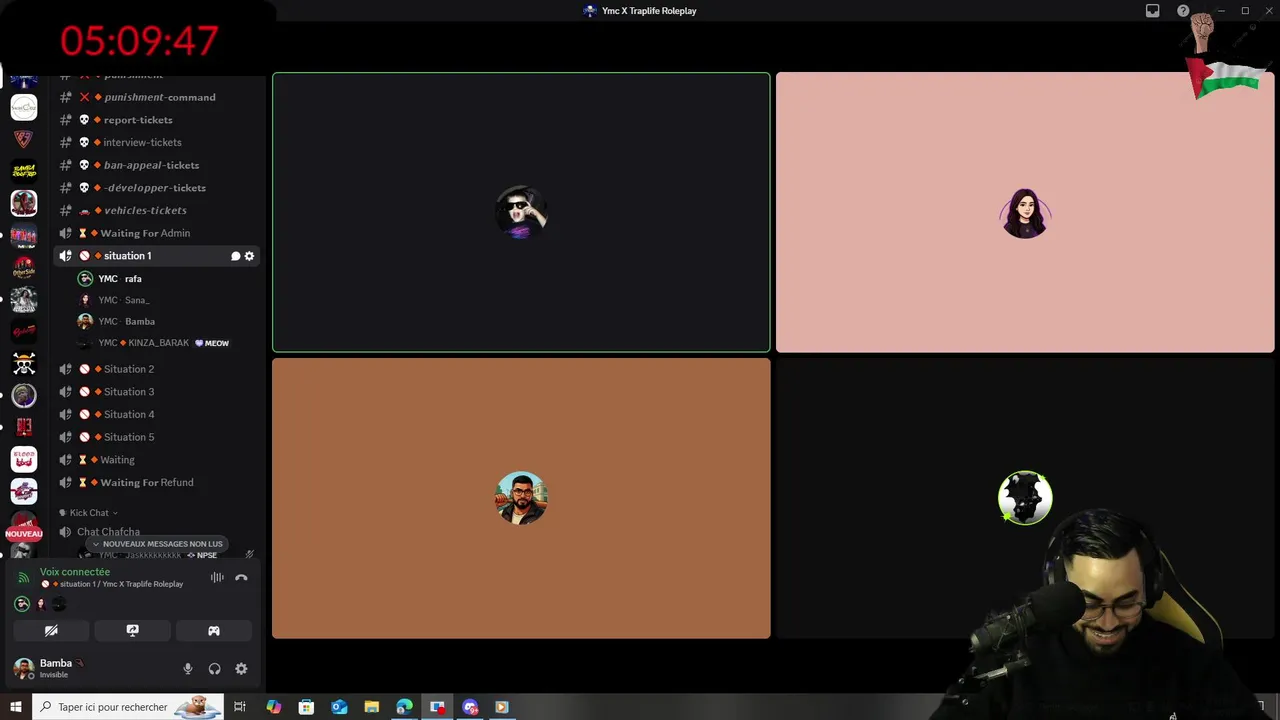Viewport: 1280px width, 720px height.
Task: Join Situation 5 voice channel
Action: 158,437
